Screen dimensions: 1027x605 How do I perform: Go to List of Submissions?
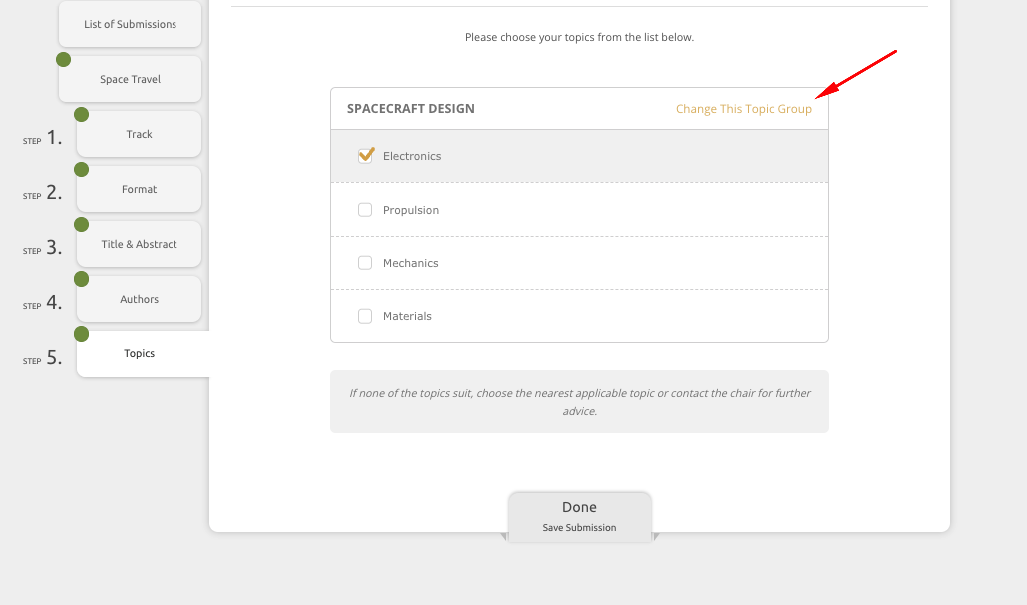point(130,24)
